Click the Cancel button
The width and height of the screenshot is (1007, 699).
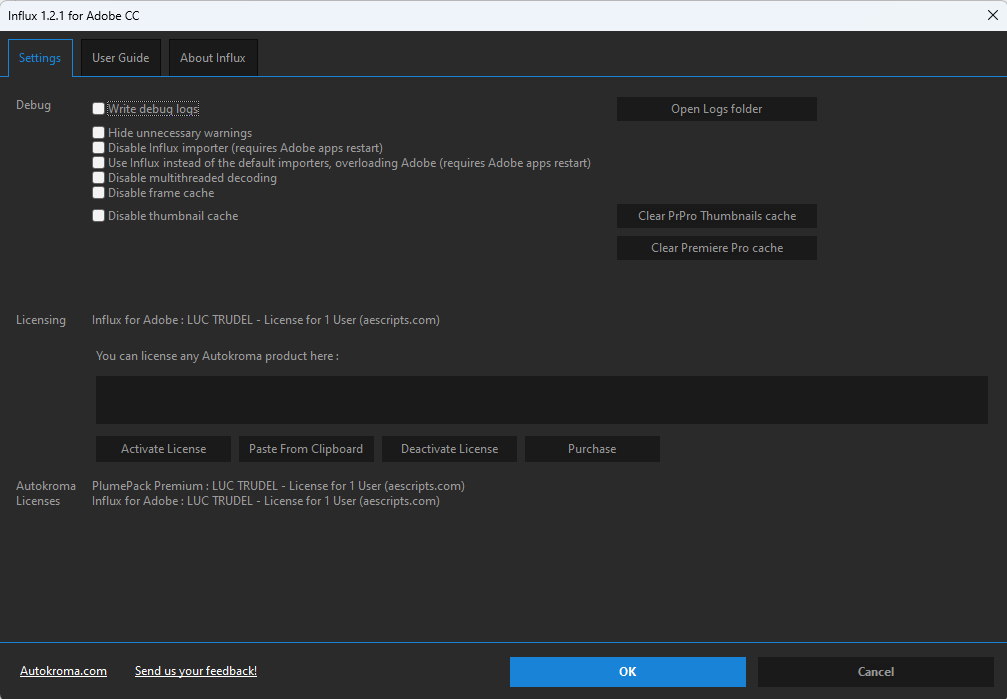point(875,671)
